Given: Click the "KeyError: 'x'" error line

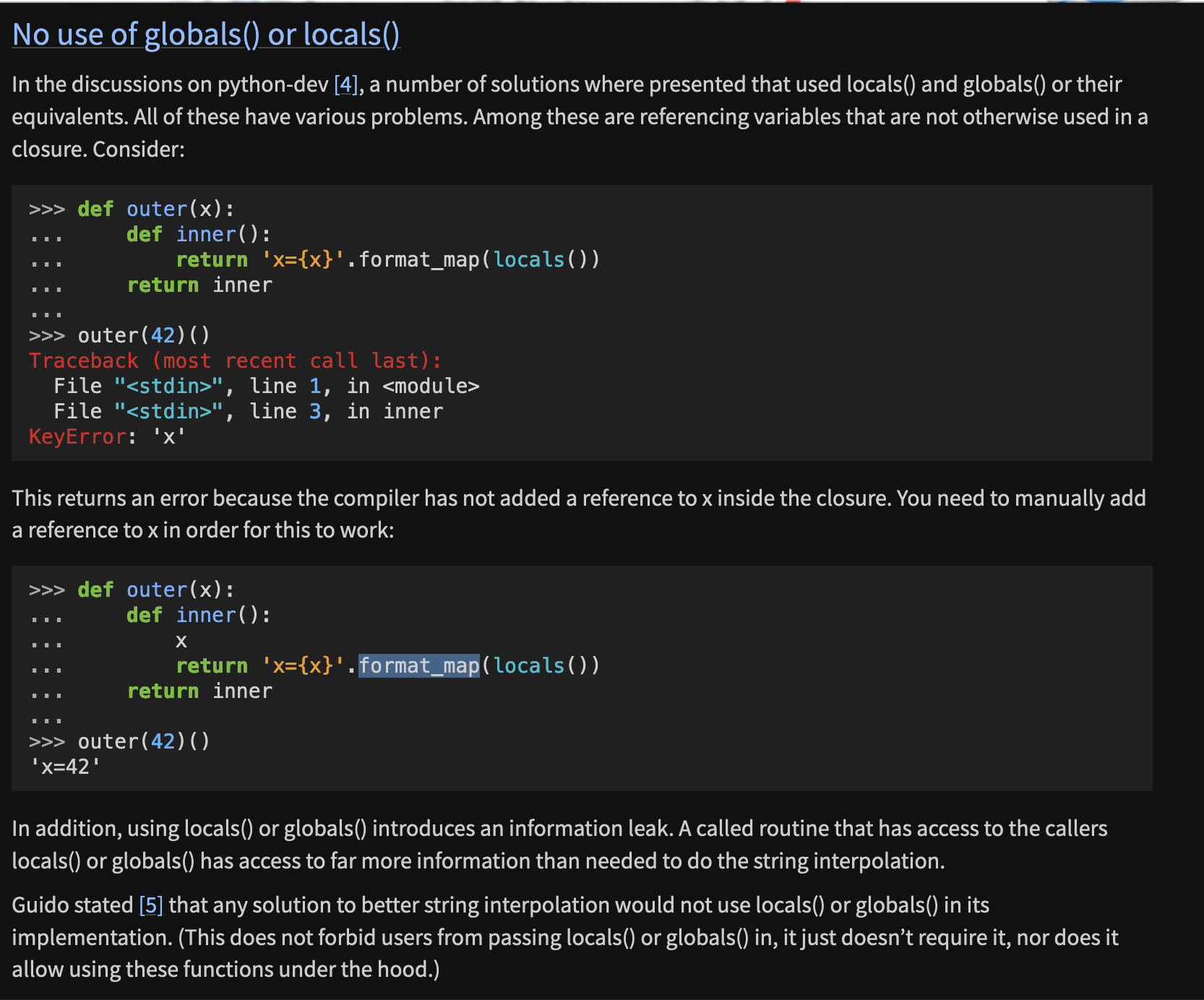Looking at the screenshot, I should point(107,436).
